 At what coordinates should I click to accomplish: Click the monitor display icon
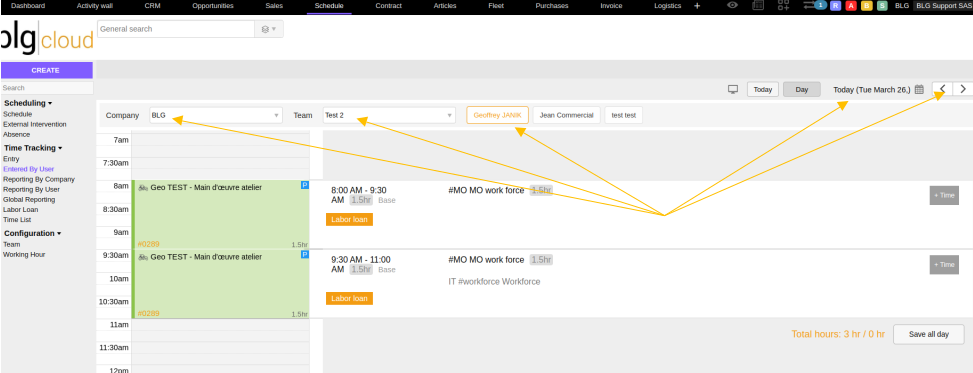coord(733,89)
